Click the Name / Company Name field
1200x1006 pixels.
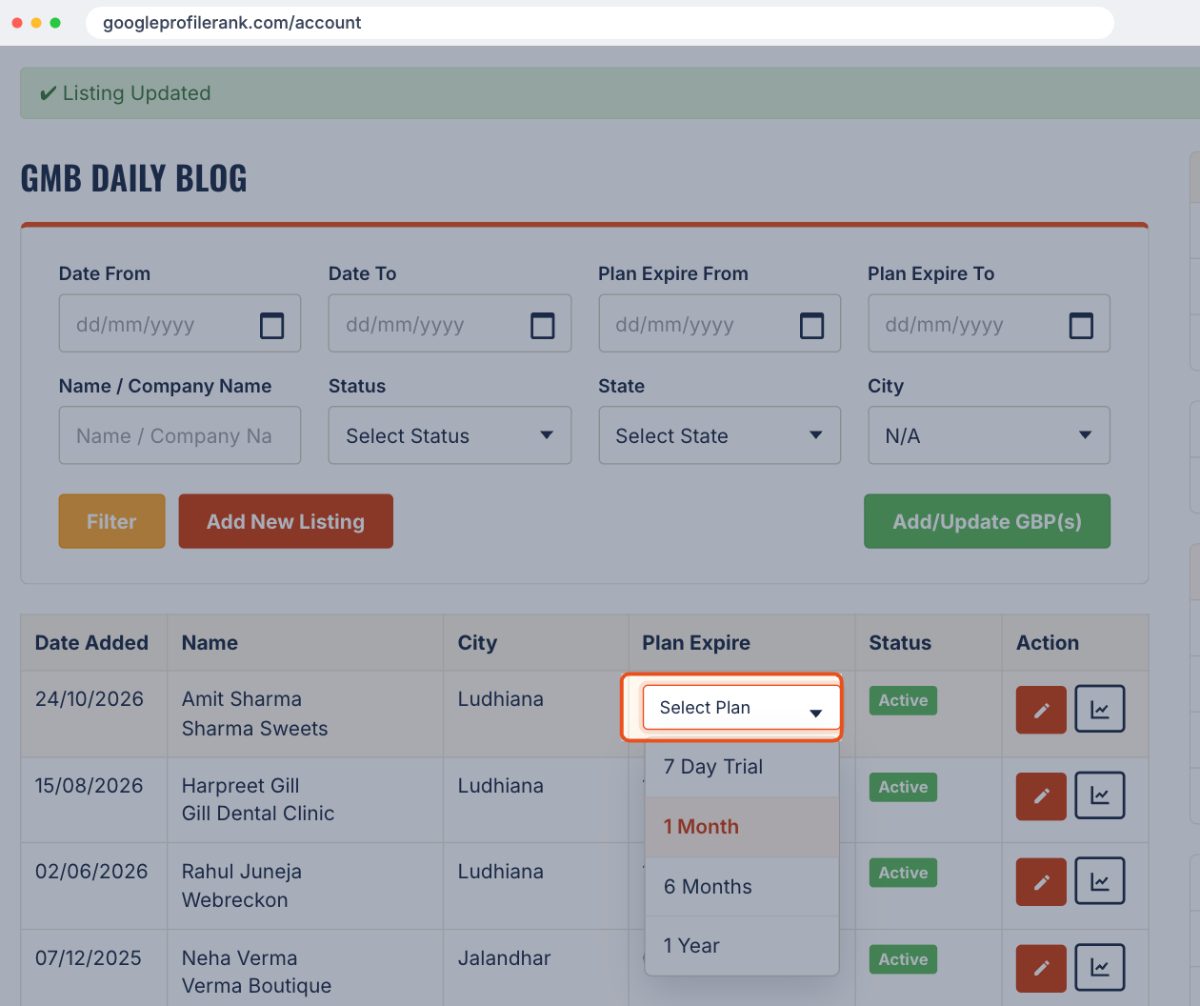click(180, 435)
